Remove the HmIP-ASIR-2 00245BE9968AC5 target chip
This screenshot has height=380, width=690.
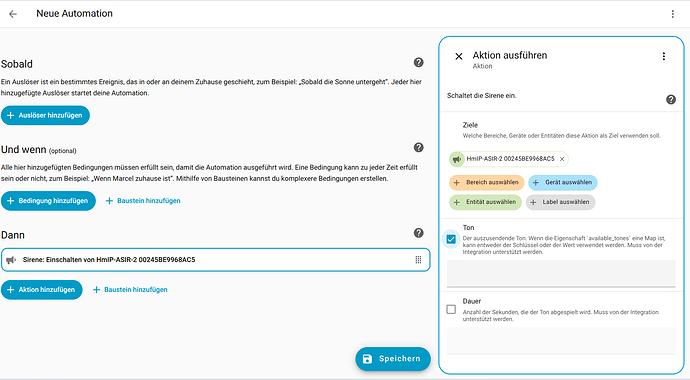pos(562,159)
